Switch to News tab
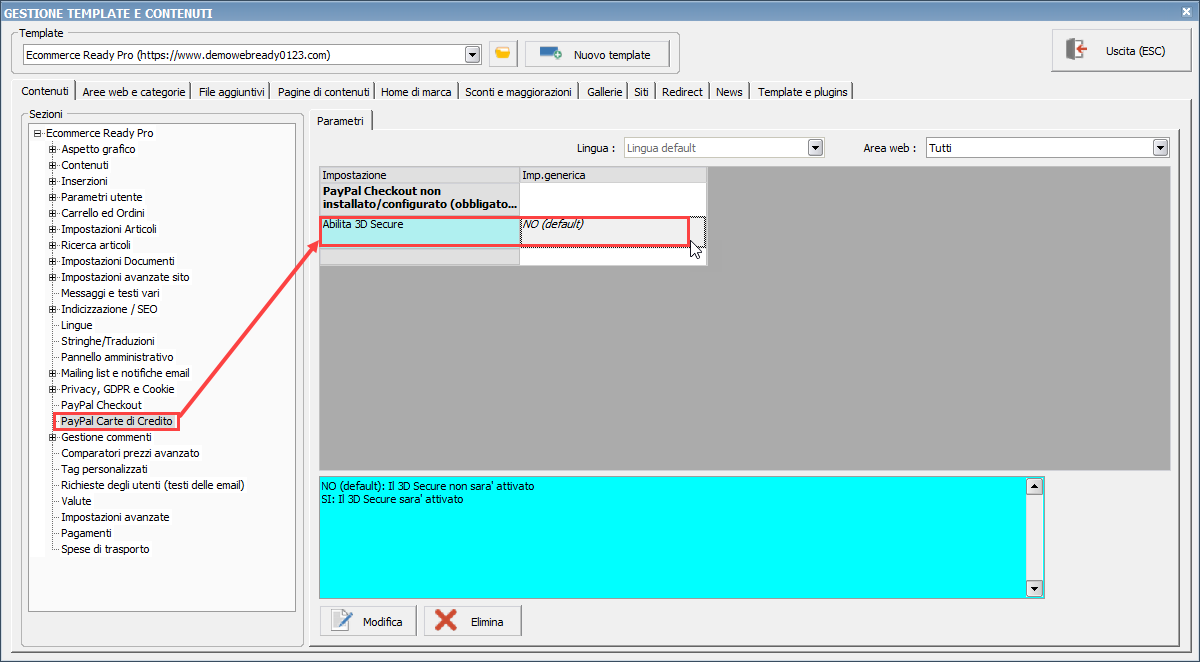This screenshot has height=662, width=1200. click(x=729, y=92)
